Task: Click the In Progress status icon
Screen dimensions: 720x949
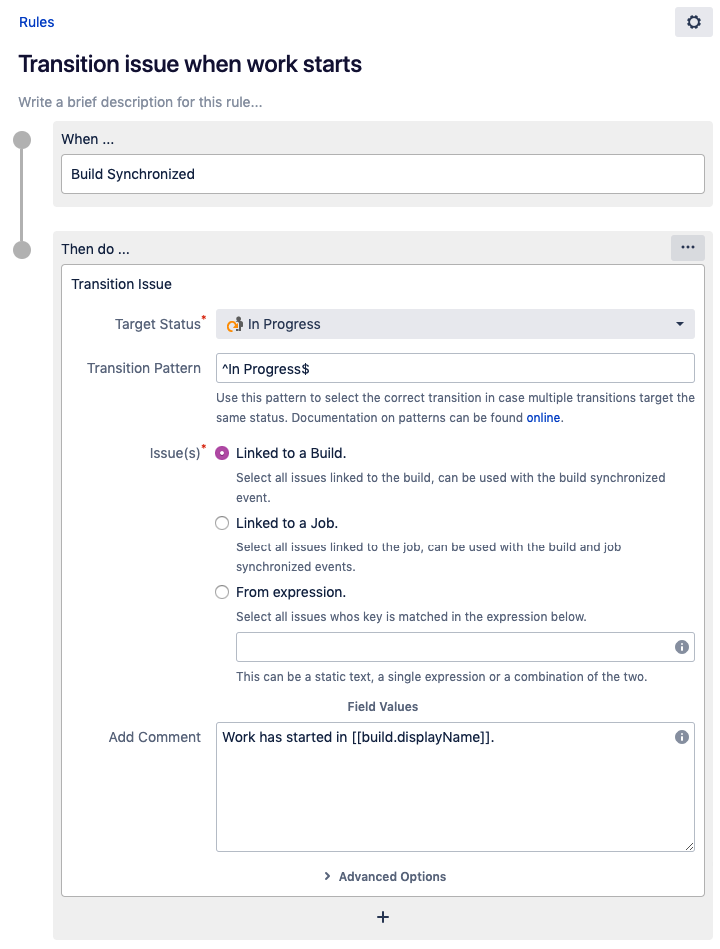Action: (234, 324)
